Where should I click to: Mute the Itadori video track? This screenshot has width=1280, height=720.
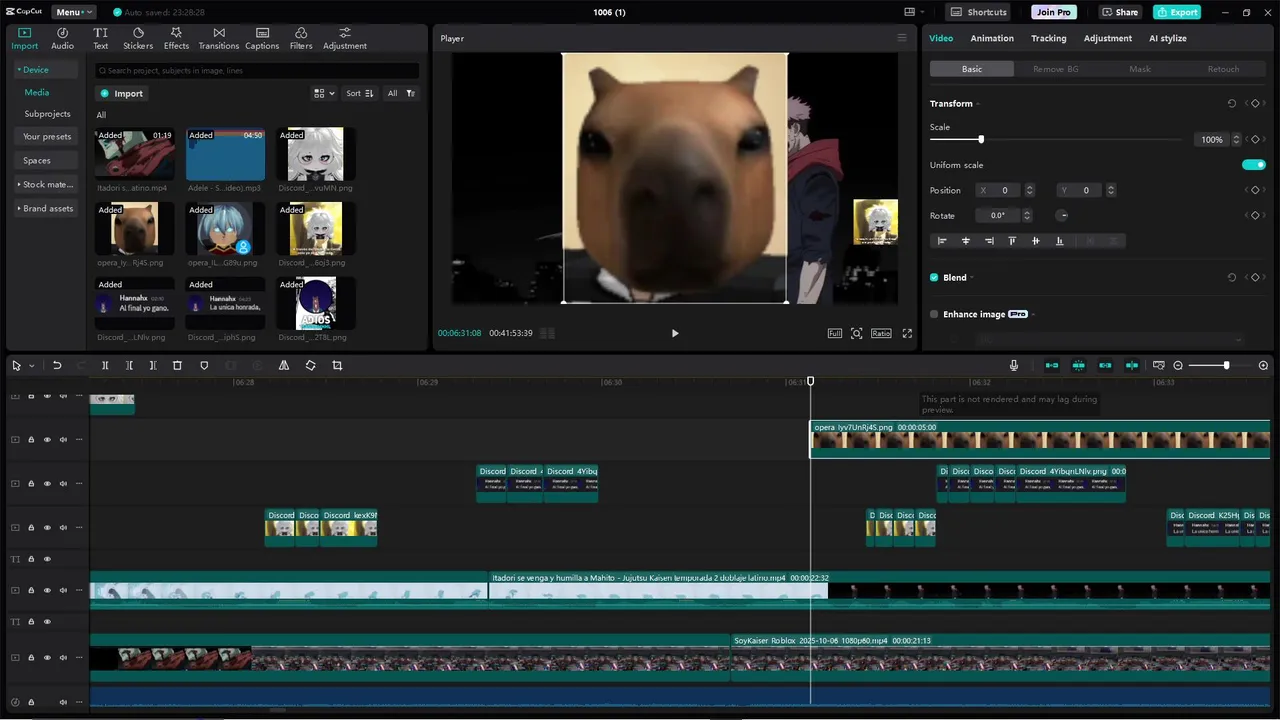coord(63,591)
